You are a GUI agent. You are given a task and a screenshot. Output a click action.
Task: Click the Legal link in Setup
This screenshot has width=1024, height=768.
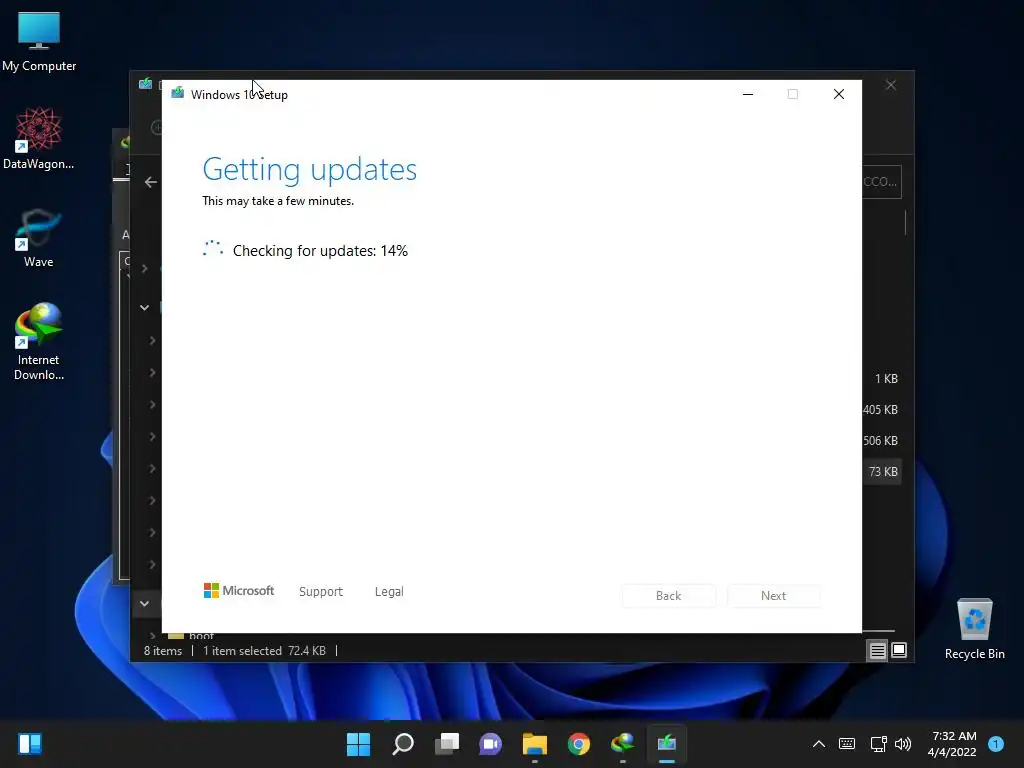[x=389, y=592]
